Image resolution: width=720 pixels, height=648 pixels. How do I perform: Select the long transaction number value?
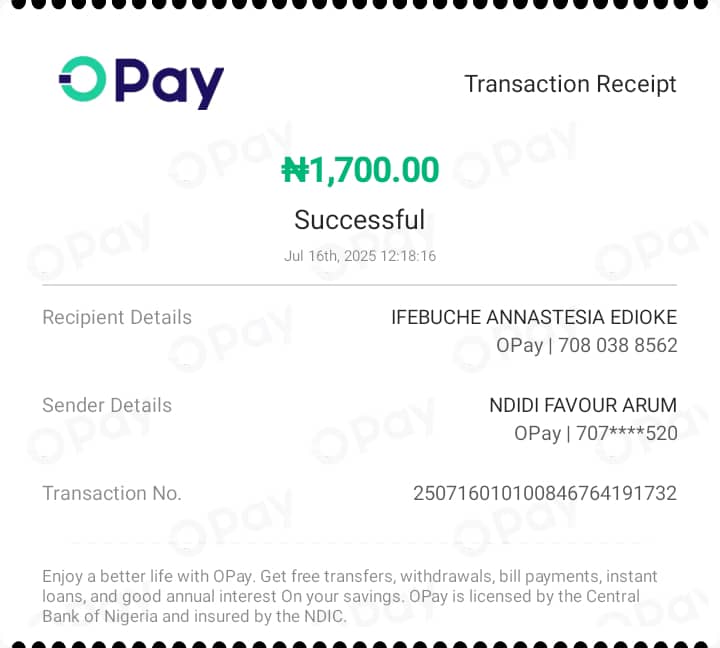(x=545, y=494)
